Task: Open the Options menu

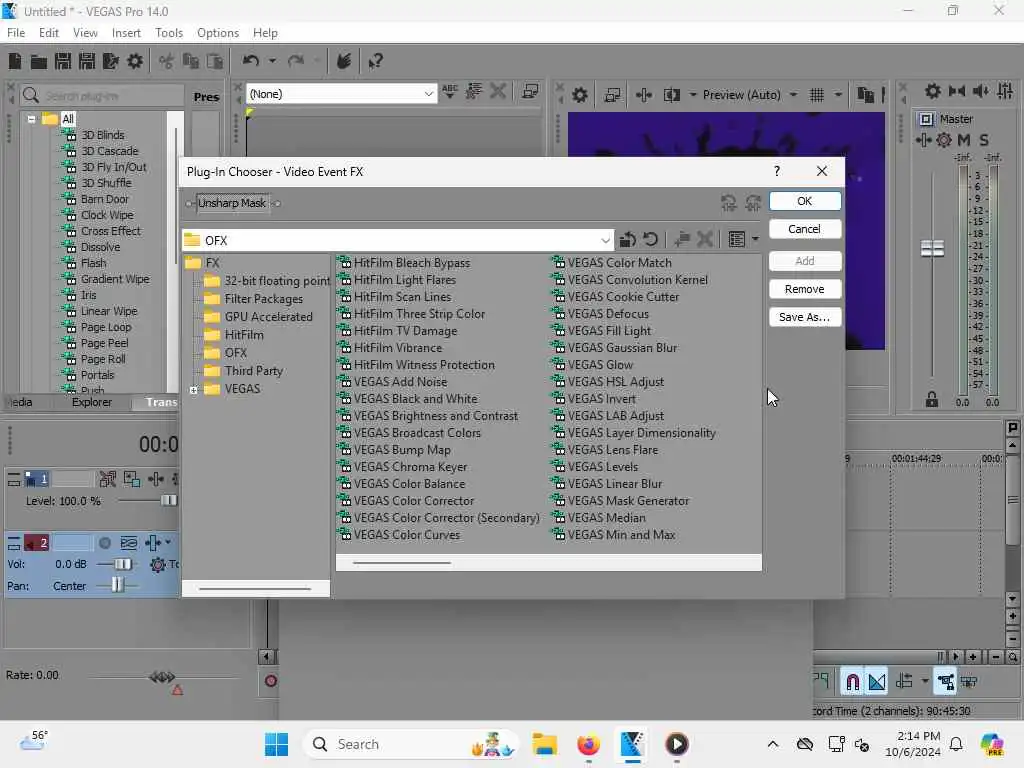Action: 217,33
